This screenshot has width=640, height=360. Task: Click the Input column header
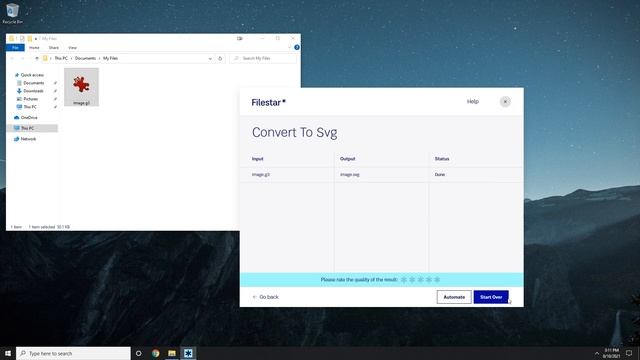[x=258, y=159]
